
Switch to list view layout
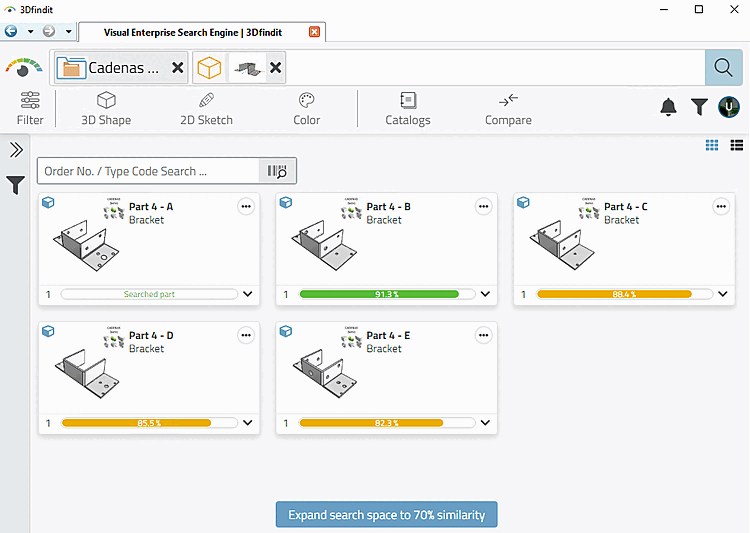tap(737, 145)
